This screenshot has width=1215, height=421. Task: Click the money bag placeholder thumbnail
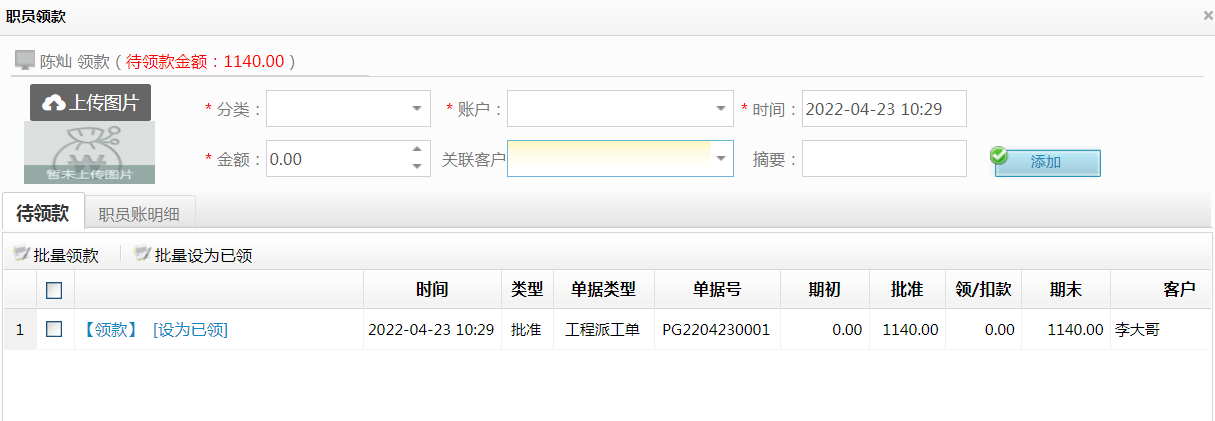click(90, 153)
